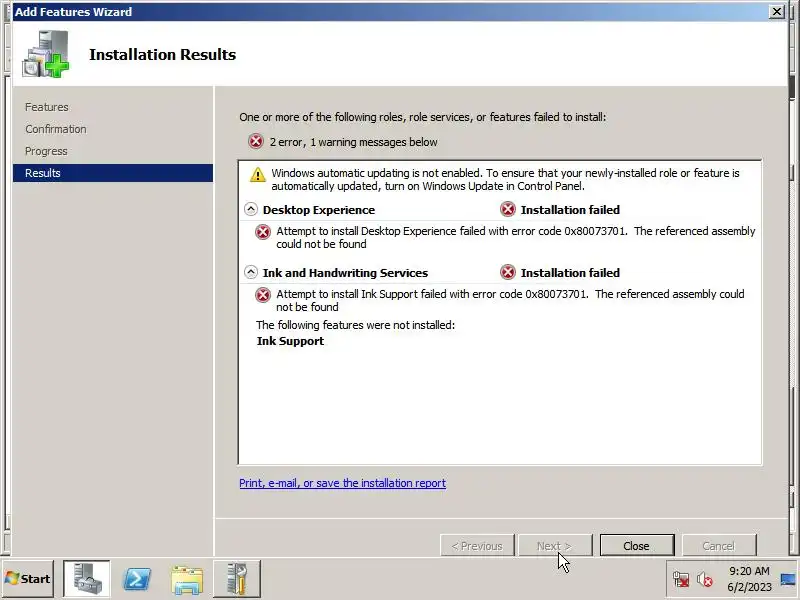Click the disabled Previous button
Viewport: 800px width, 600px height.
point(477,546)
